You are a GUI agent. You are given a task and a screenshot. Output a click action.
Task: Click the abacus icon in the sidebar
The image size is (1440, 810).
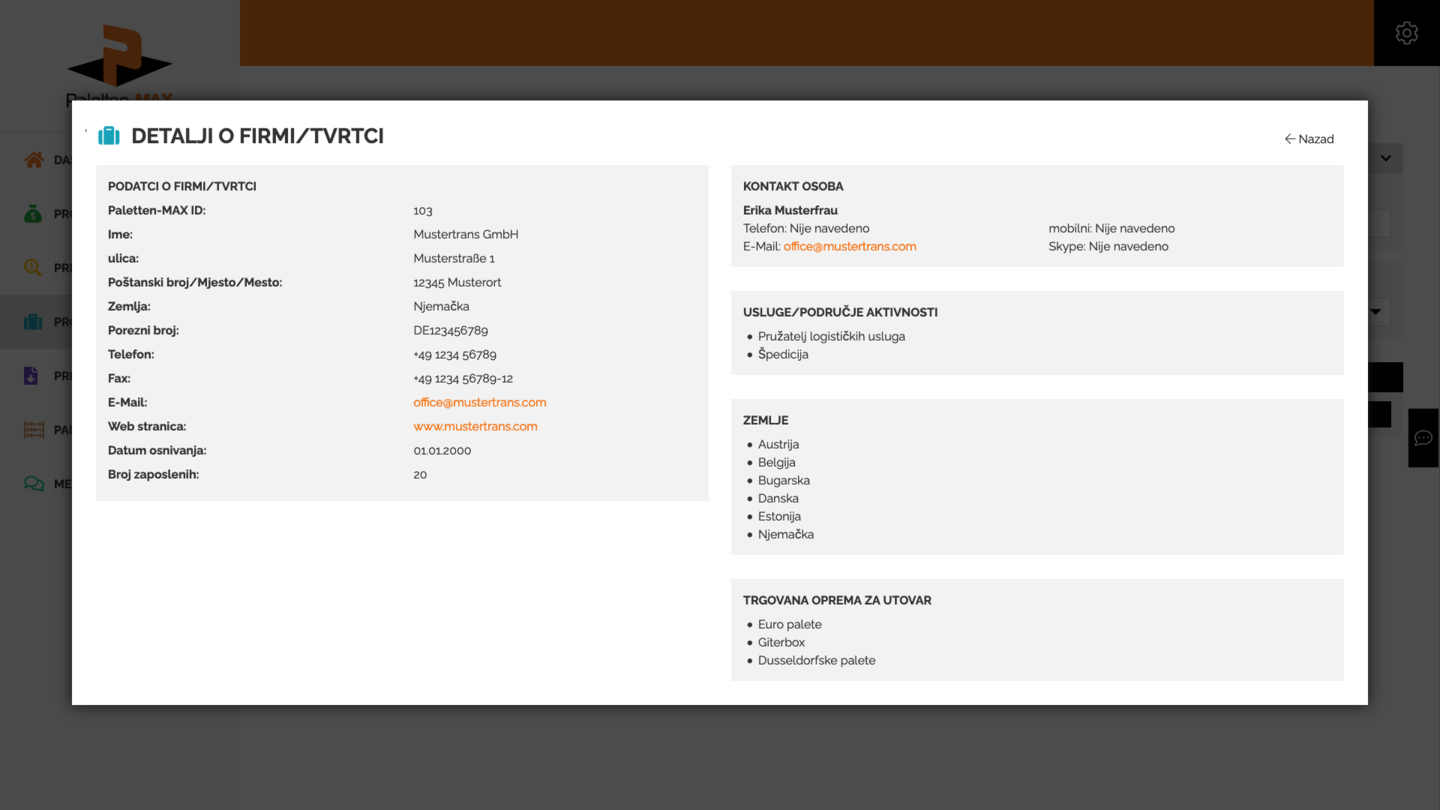tap(34, 430)
